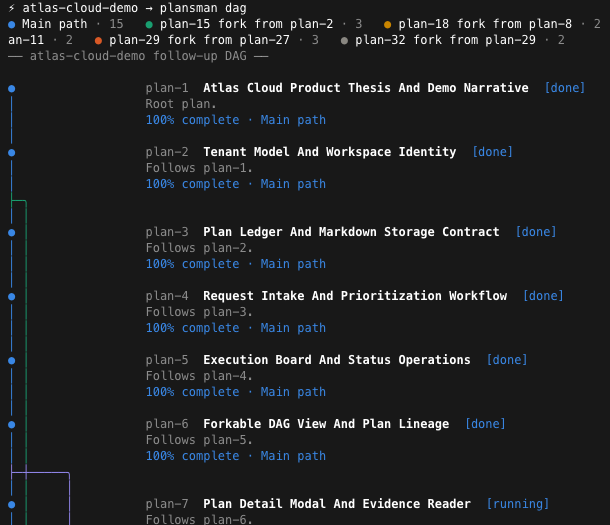The height and width of the screenshot is (525, 610).
Task: Open 'Plan Ledger And Markdown Storage Contract'
Action: (351, 232)
